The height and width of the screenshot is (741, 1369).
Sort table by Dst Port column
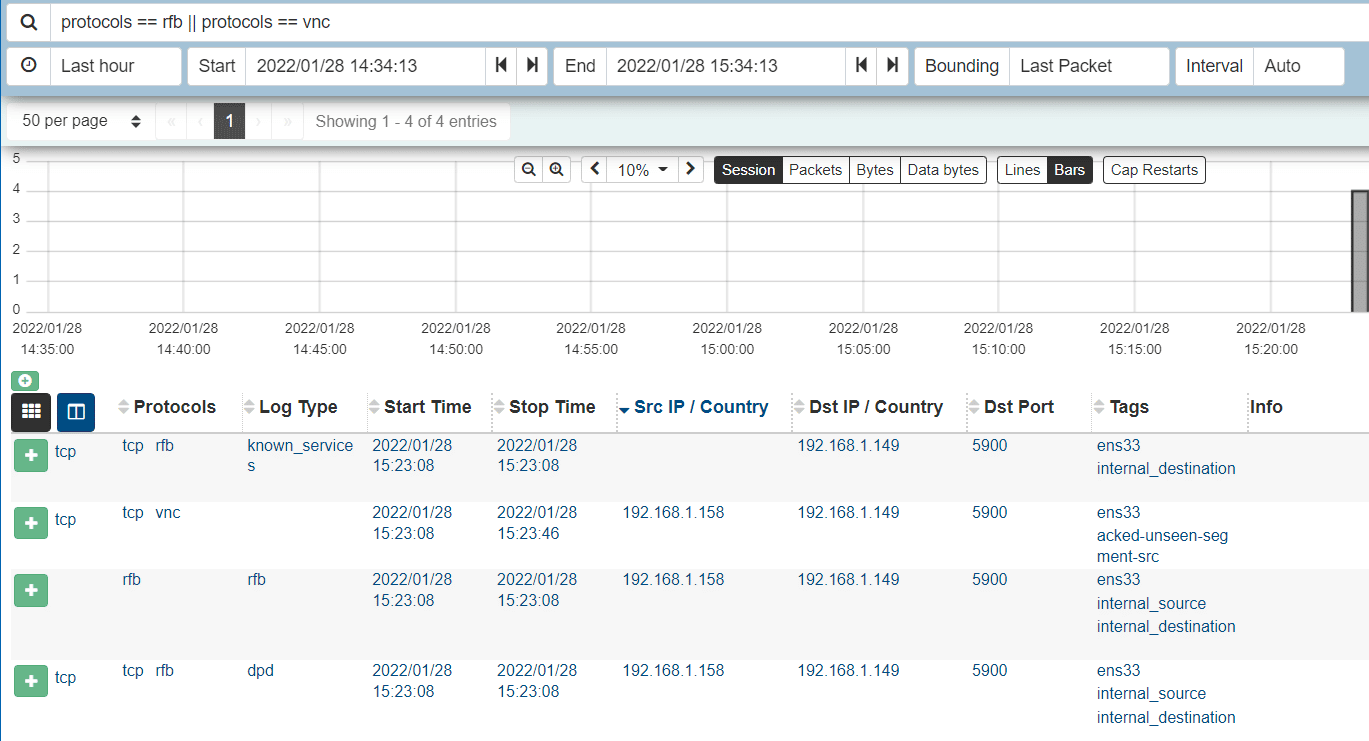(x=1019, y=407)
